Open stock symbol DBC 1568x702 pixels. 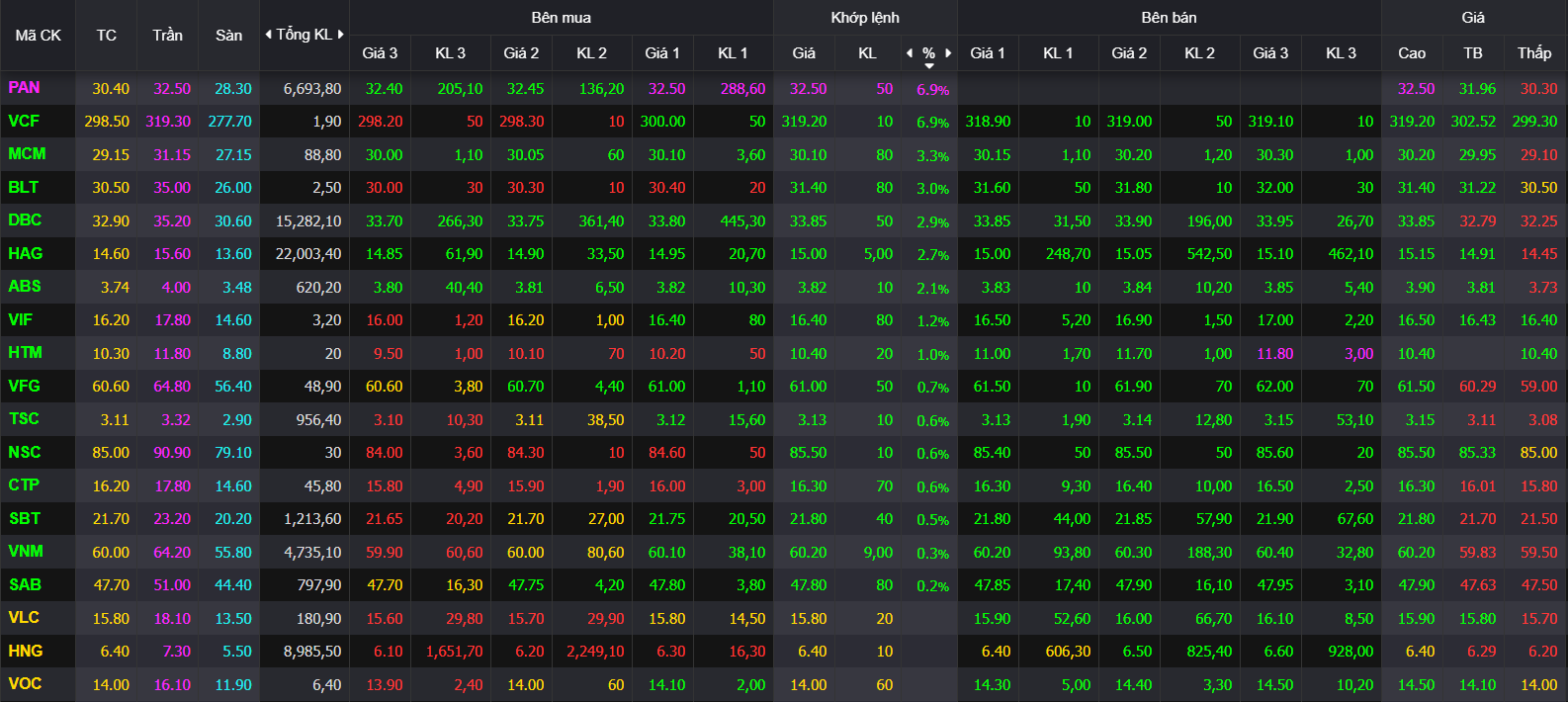[25, 219]
